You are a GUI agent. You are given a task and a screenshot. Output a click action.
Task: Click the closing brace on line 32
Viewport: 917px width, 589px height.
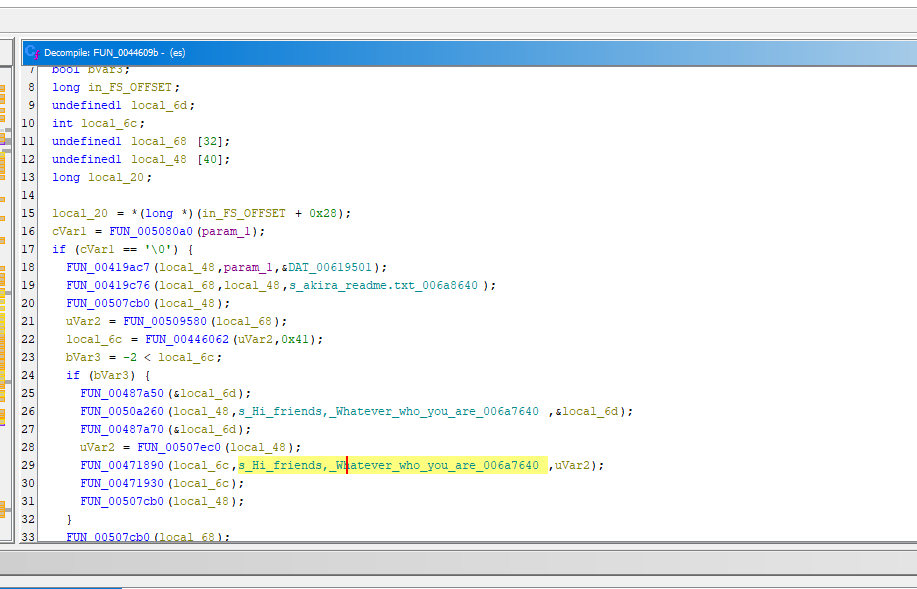tap(70, 519)
